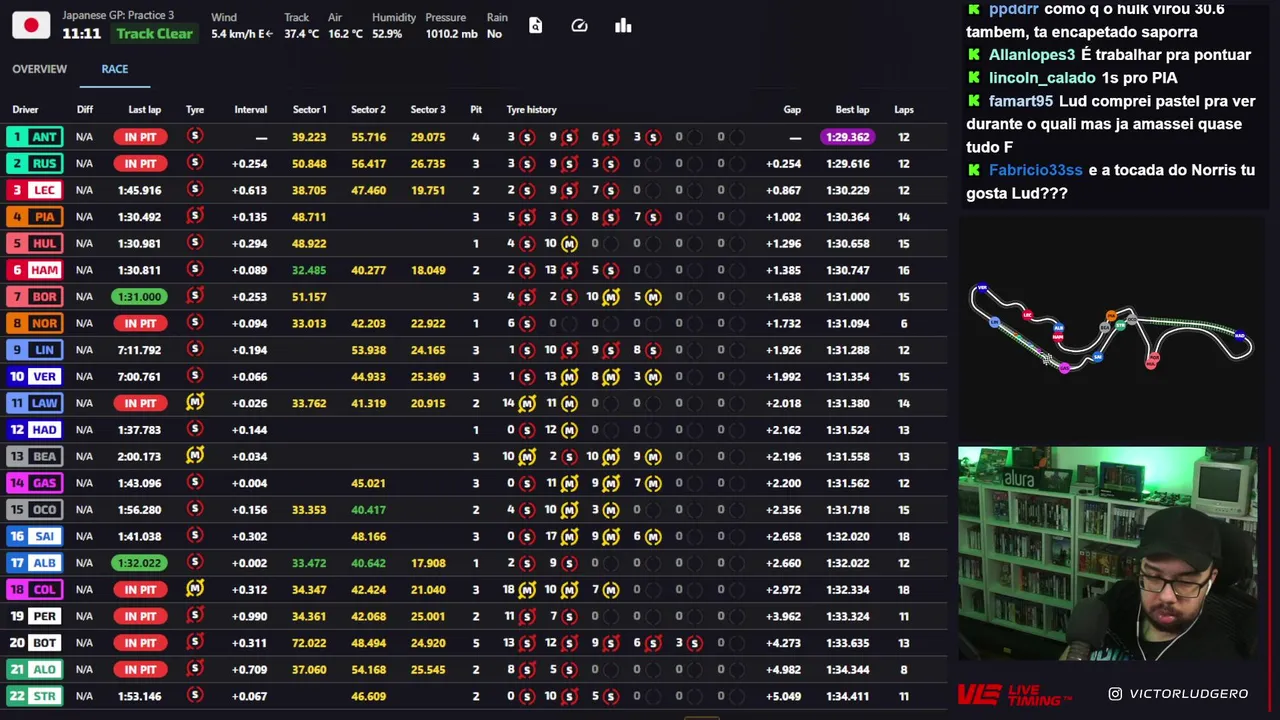Image resolution: width=1280 pixels, height=720 pixels.
Task: Click ANT's IN PIT badge
Action: click(x=140, y=136)
